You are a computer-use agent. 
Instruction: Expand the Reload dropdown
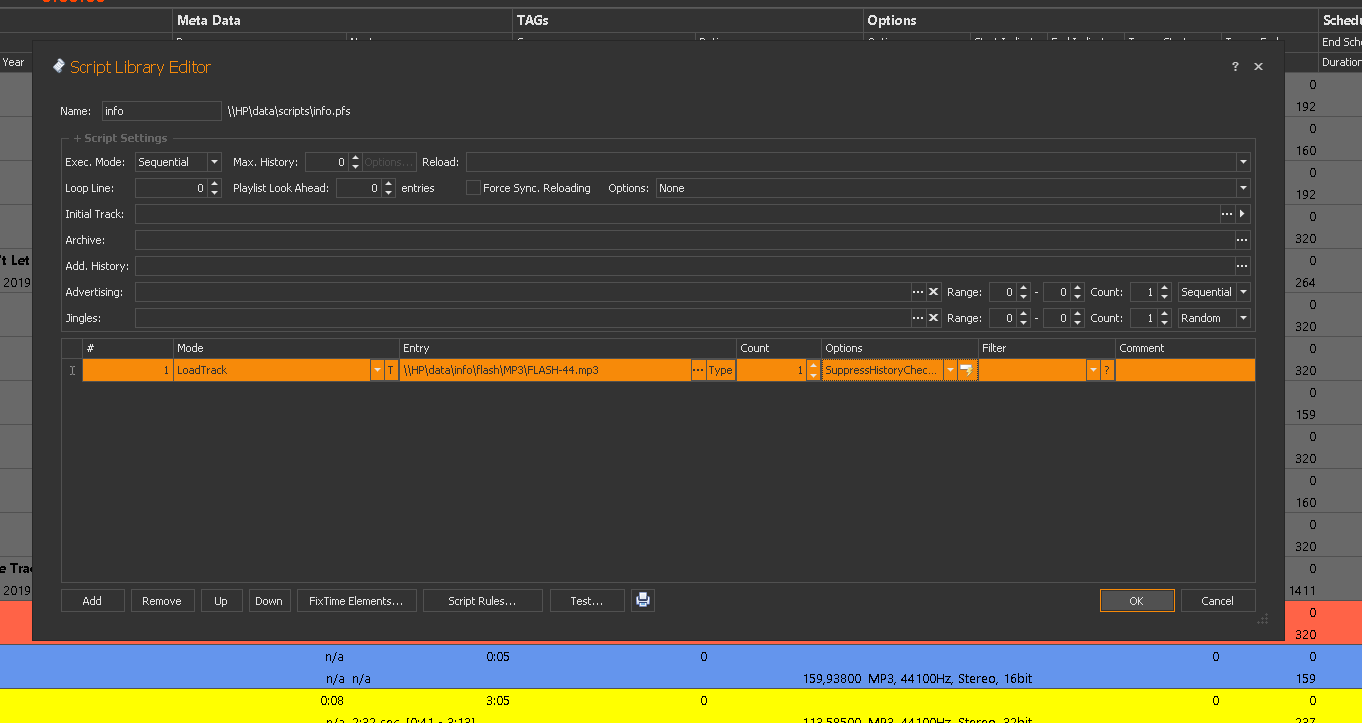(x=1243, y=162)
